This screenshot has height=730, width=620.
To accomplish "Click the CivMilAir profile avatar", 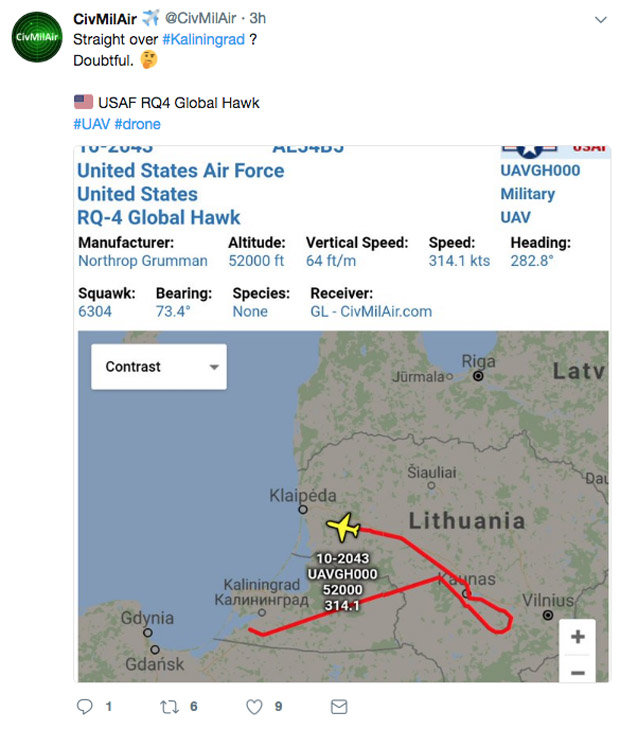I will (x=37, y=38).
